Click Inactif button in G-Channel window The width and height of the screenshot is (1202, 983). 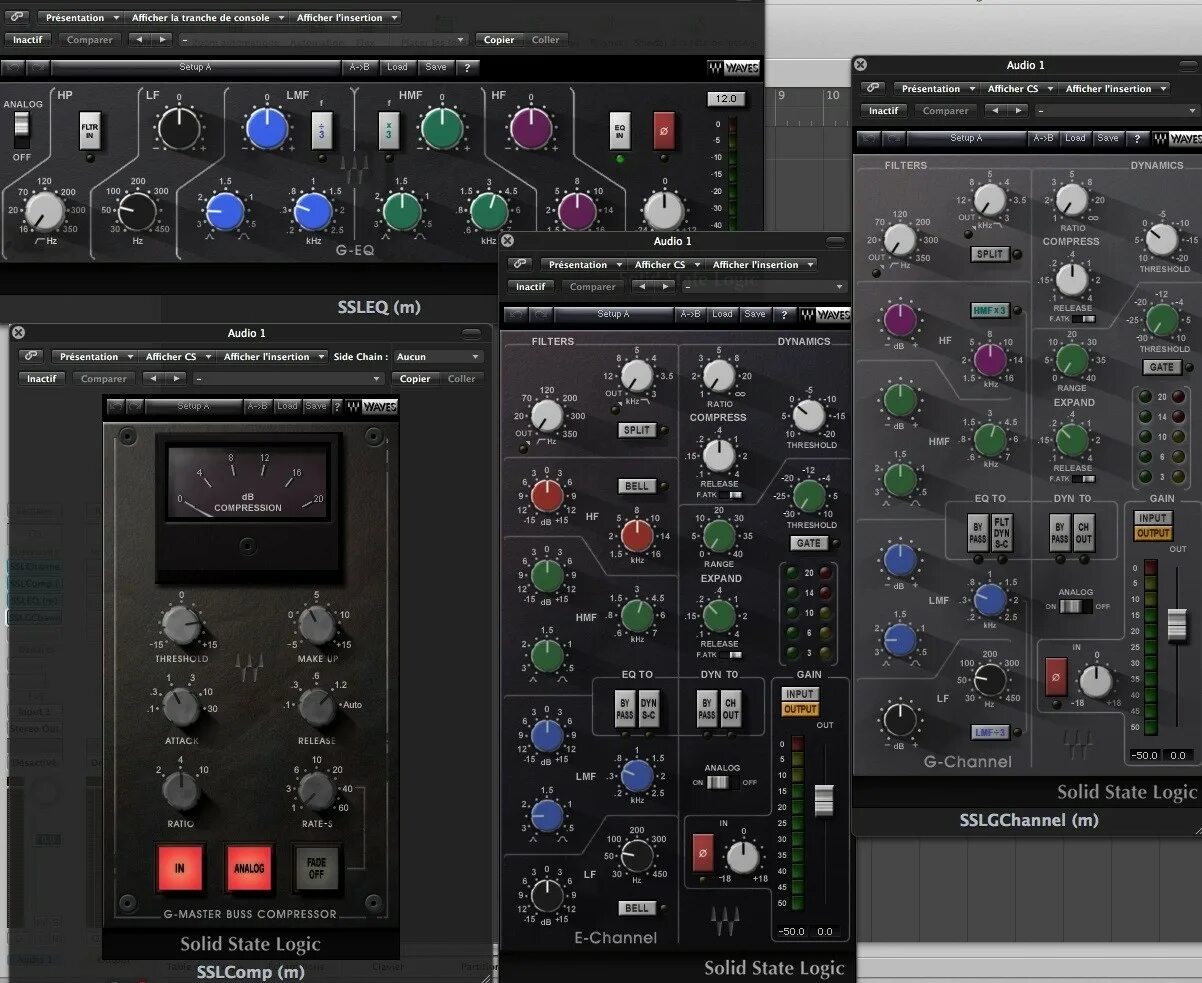pos(883,110)
